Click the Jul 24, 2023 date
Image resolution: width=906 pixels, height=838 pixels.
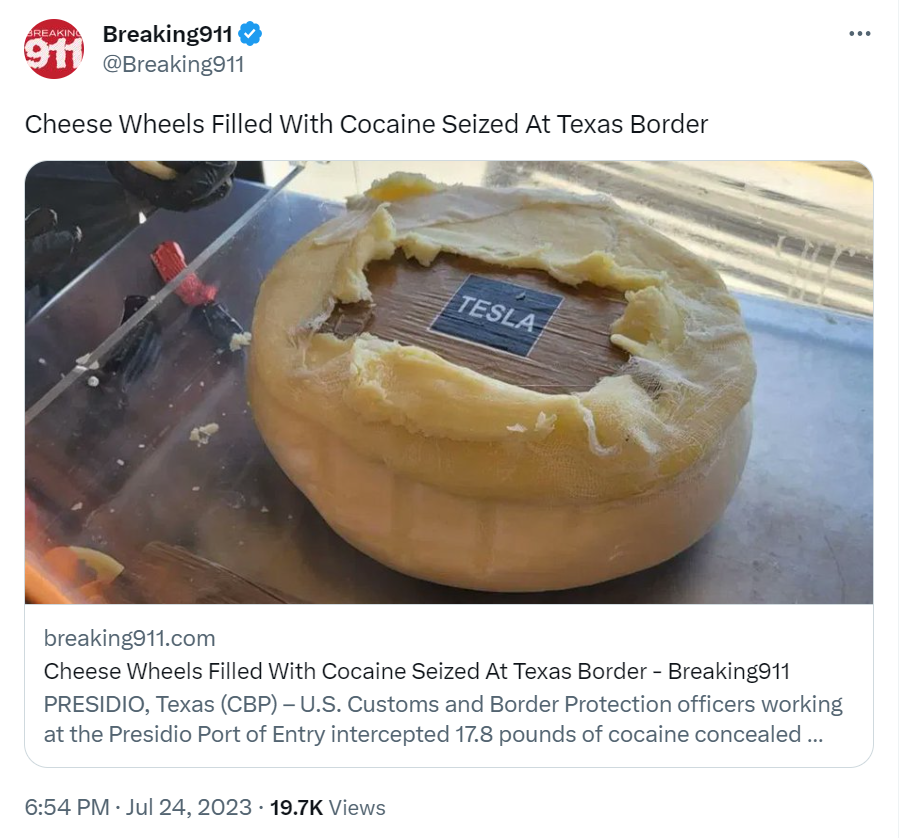click(189, 807)
